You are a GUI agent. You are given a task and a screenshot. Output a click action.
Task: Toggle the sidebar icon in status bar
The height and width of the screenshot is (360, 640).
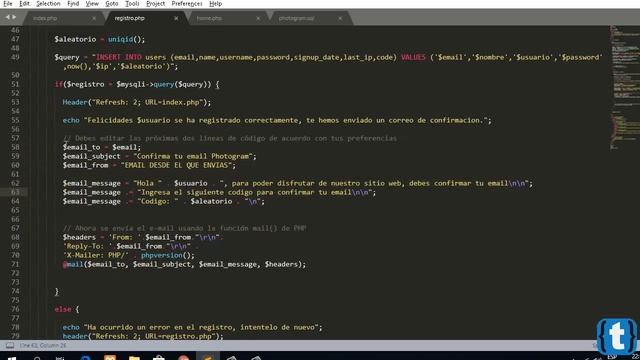[10, 346]
